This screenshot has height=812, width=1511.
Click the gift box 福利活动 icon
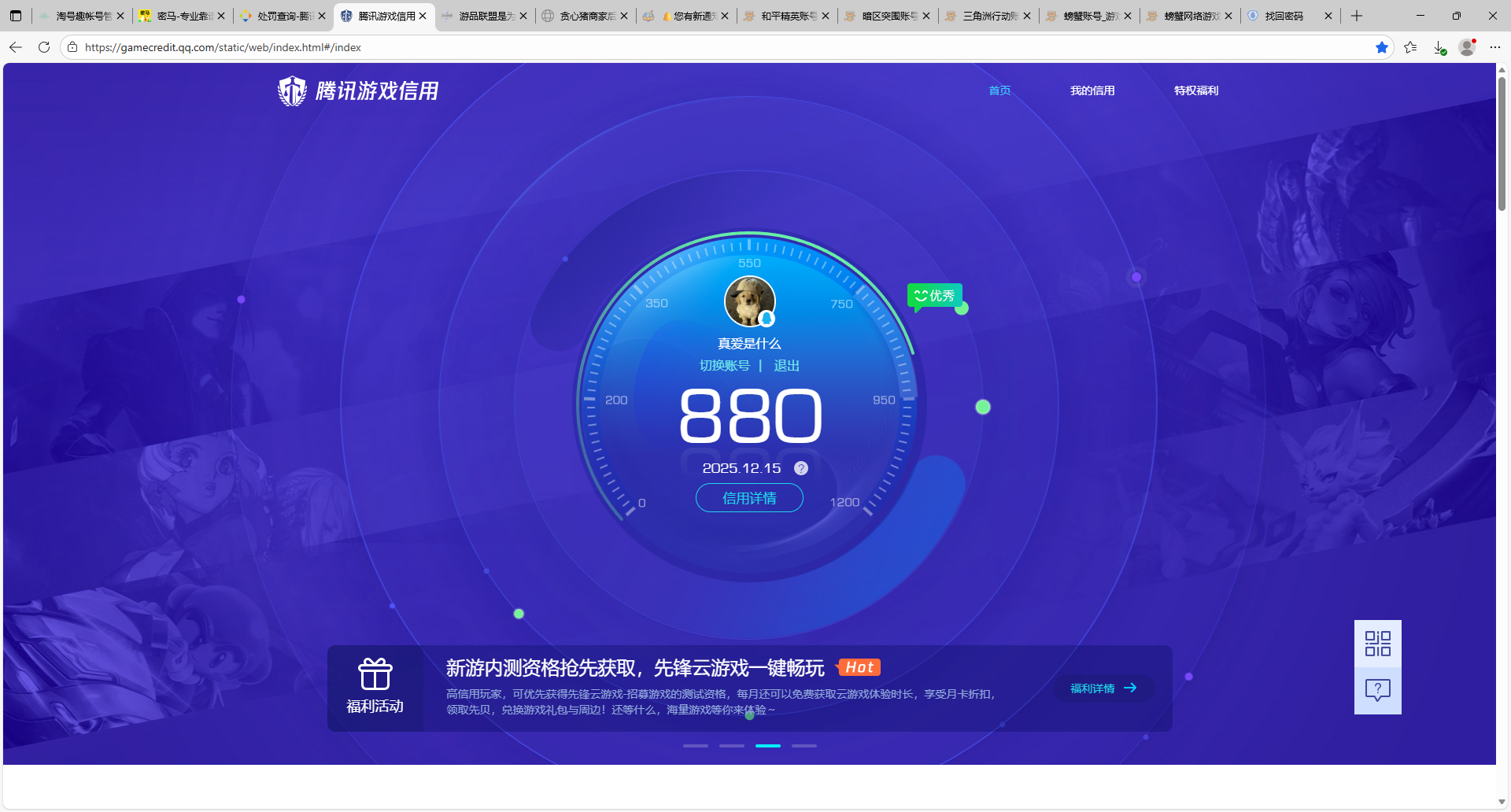pos(375,675)
